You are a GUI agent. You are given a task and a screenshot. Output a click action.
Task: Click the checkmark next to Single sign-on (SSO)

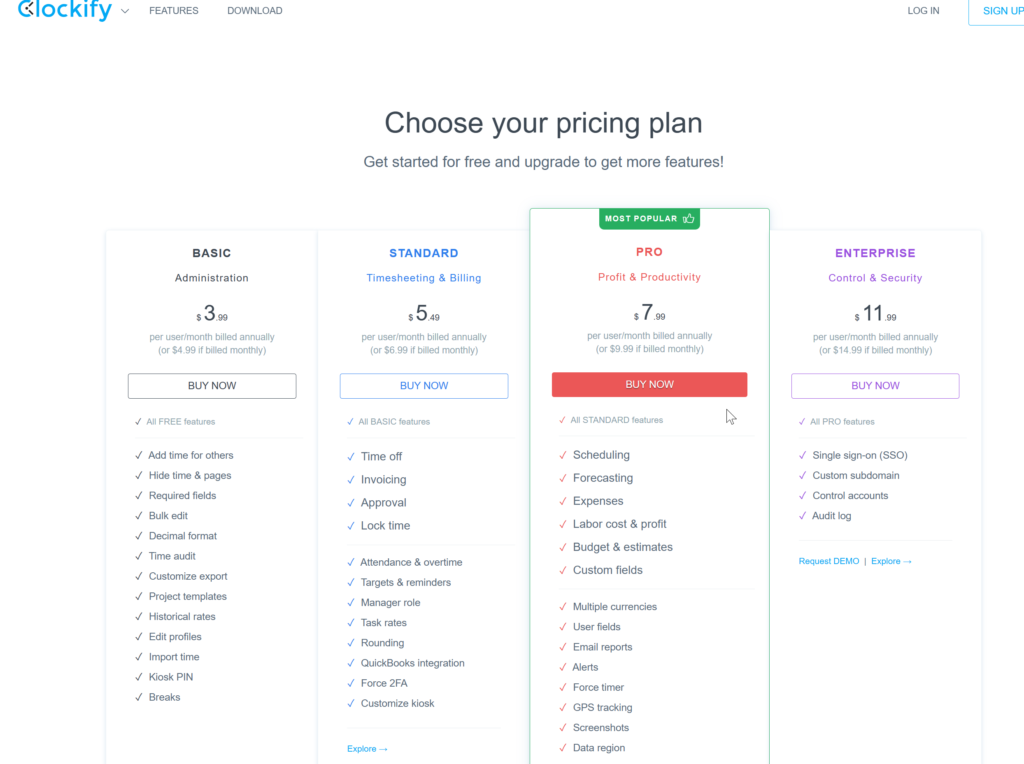click(x=803, y=455)
